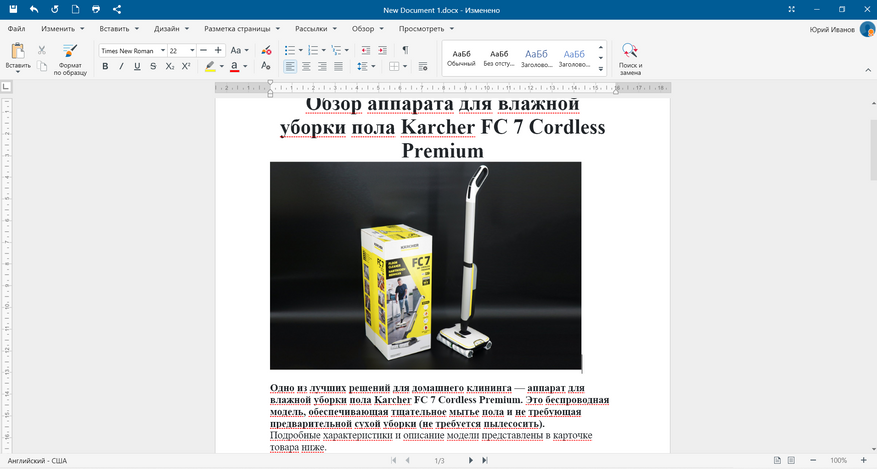Zoom in with status bar plus

(x=864, y=461)
